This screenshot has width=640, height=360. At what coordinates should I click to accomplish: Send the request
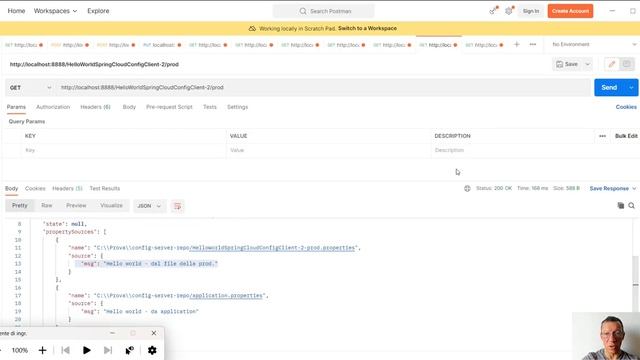609,88
